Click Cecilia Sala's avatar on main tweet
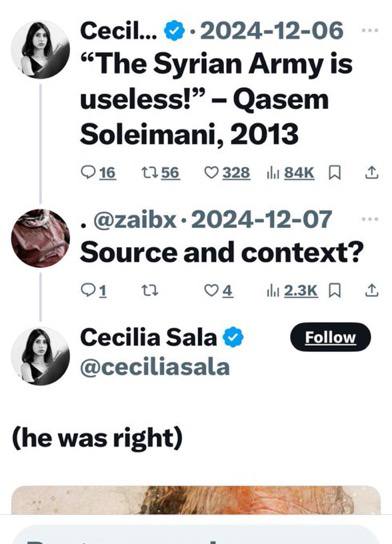392x544 pixels. [40, 356]
